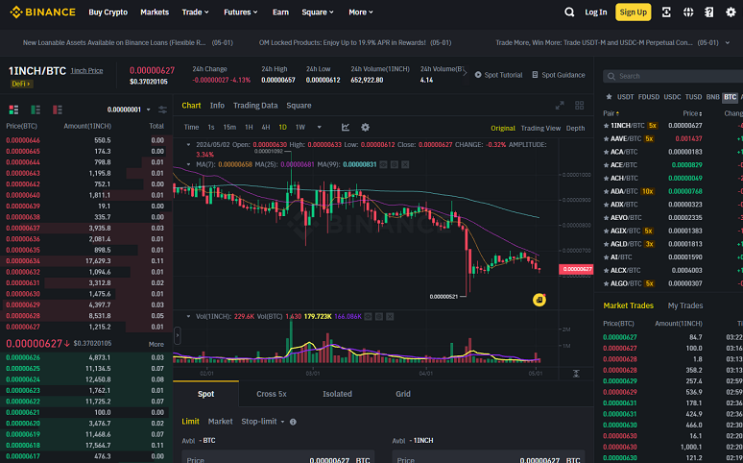The height and width of the screenshot is (463, 743).
Task: Open the language globe icon
Action: click(688, 12)
